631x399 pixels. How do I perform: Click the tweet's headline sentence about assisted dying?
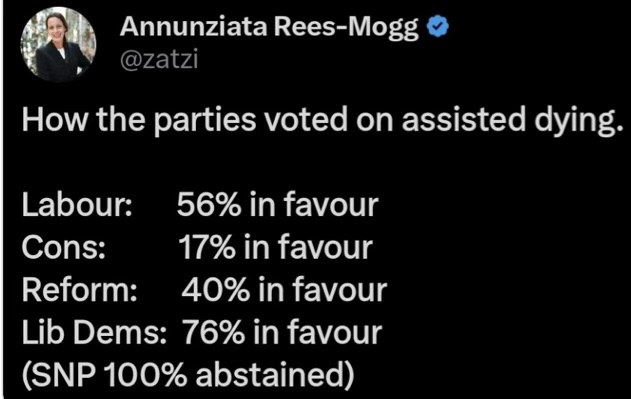click(320, 121)
